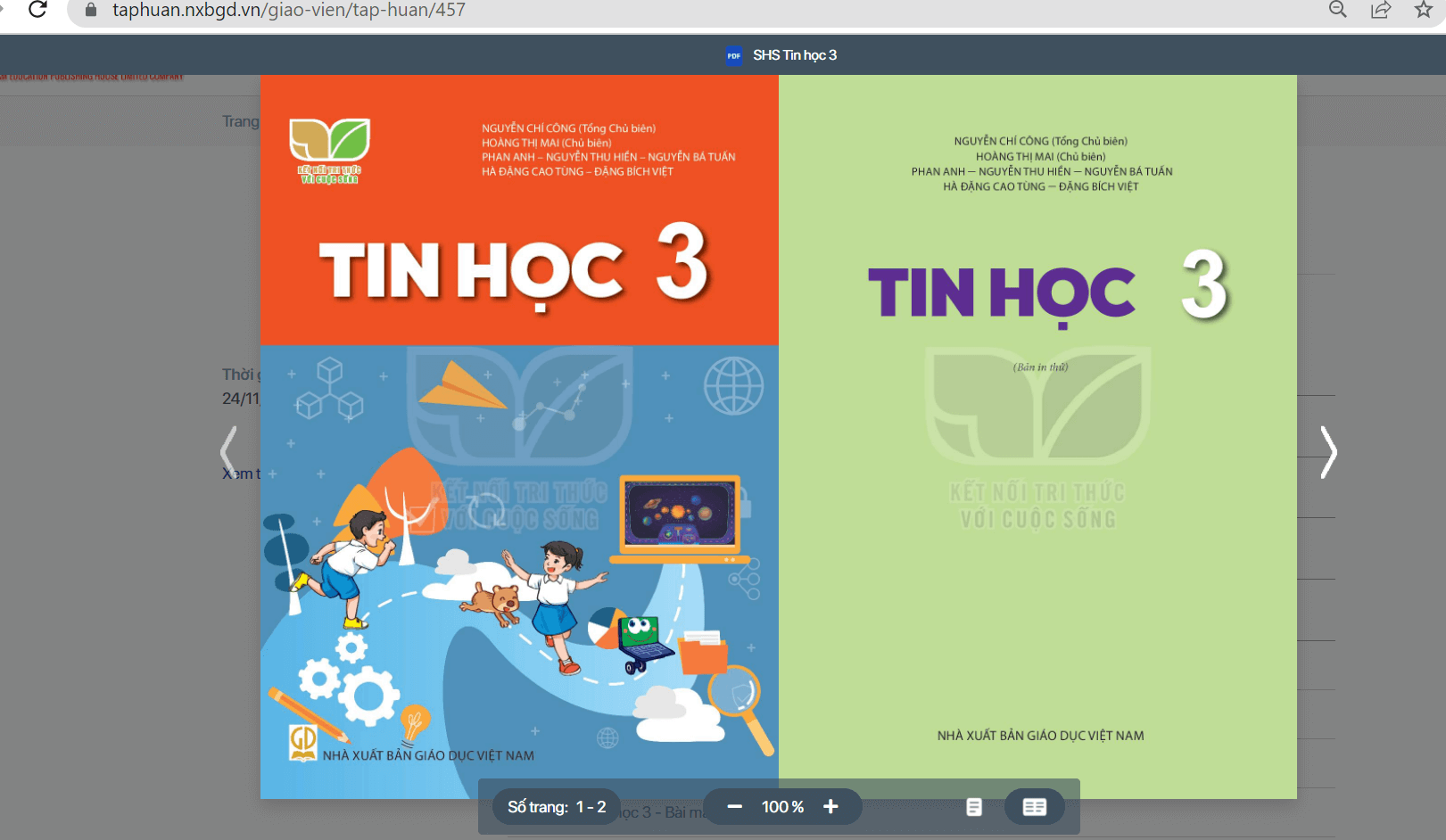1446x840 pixels.
Task: Click the padlock site info icon
Action: (x=90, y=10)
